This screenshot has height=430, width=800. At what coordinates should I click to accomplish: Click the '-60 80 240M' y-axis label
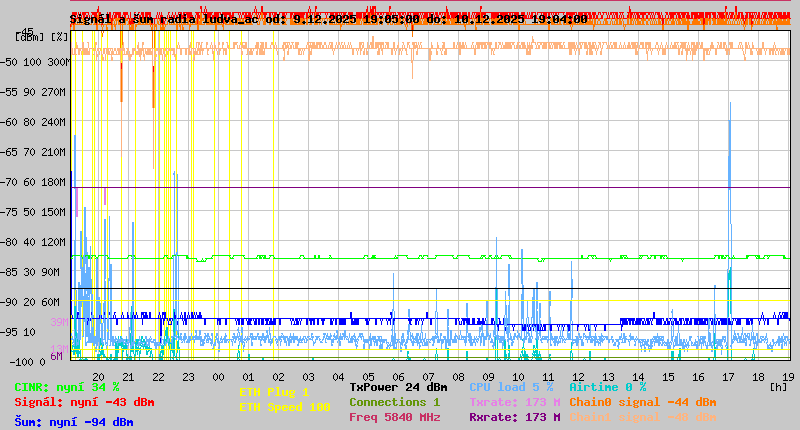pyautogui.click(x=33, y=122)
